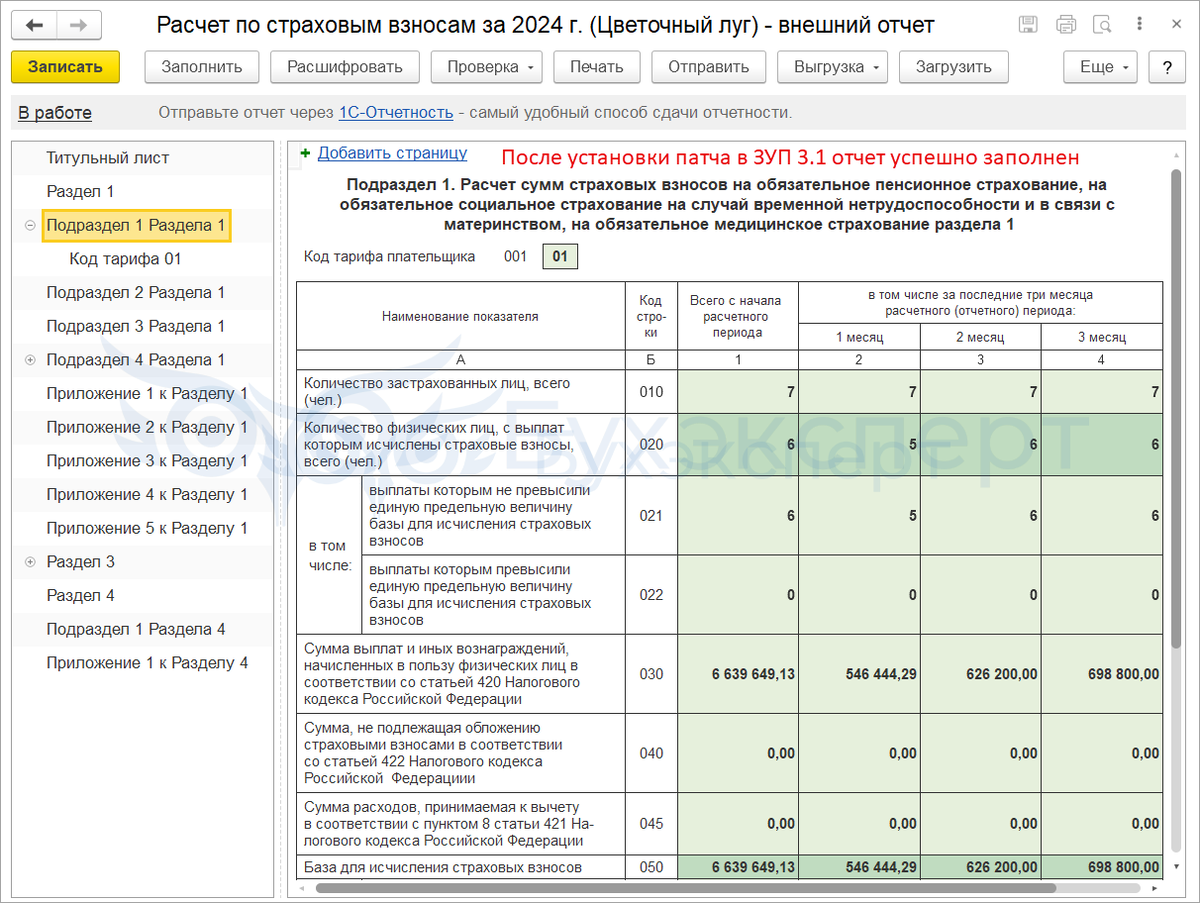Open the print preview icon in title bar

click(x=1102, y=25)
